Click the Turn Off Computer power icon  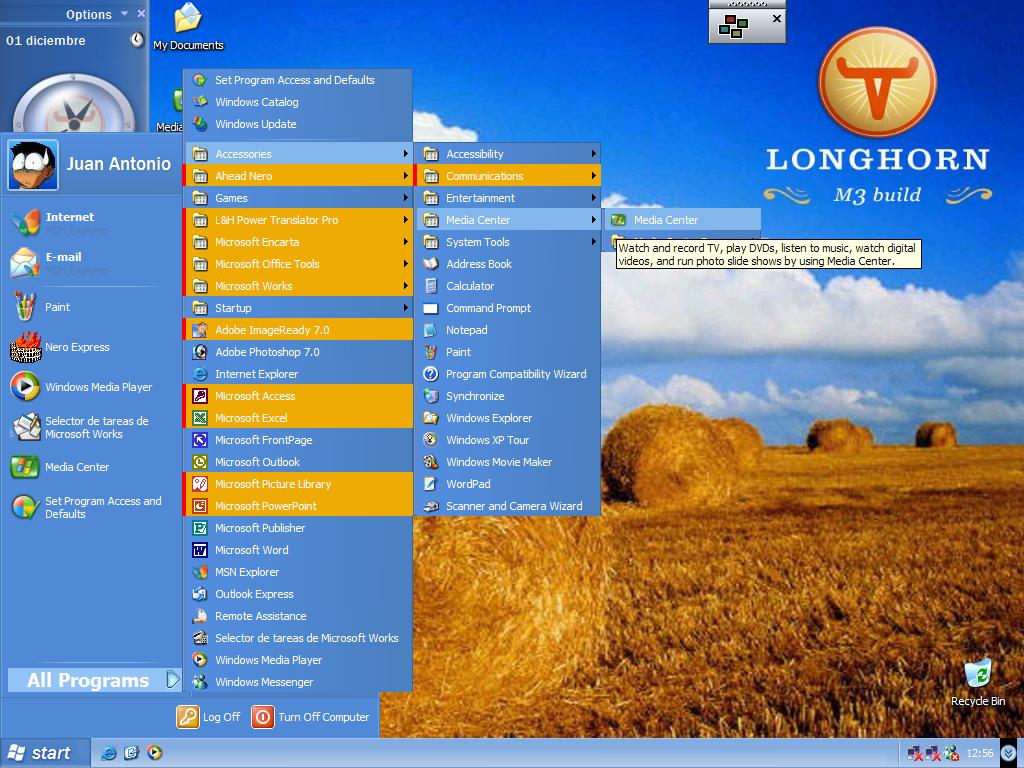tap(263, 716)
